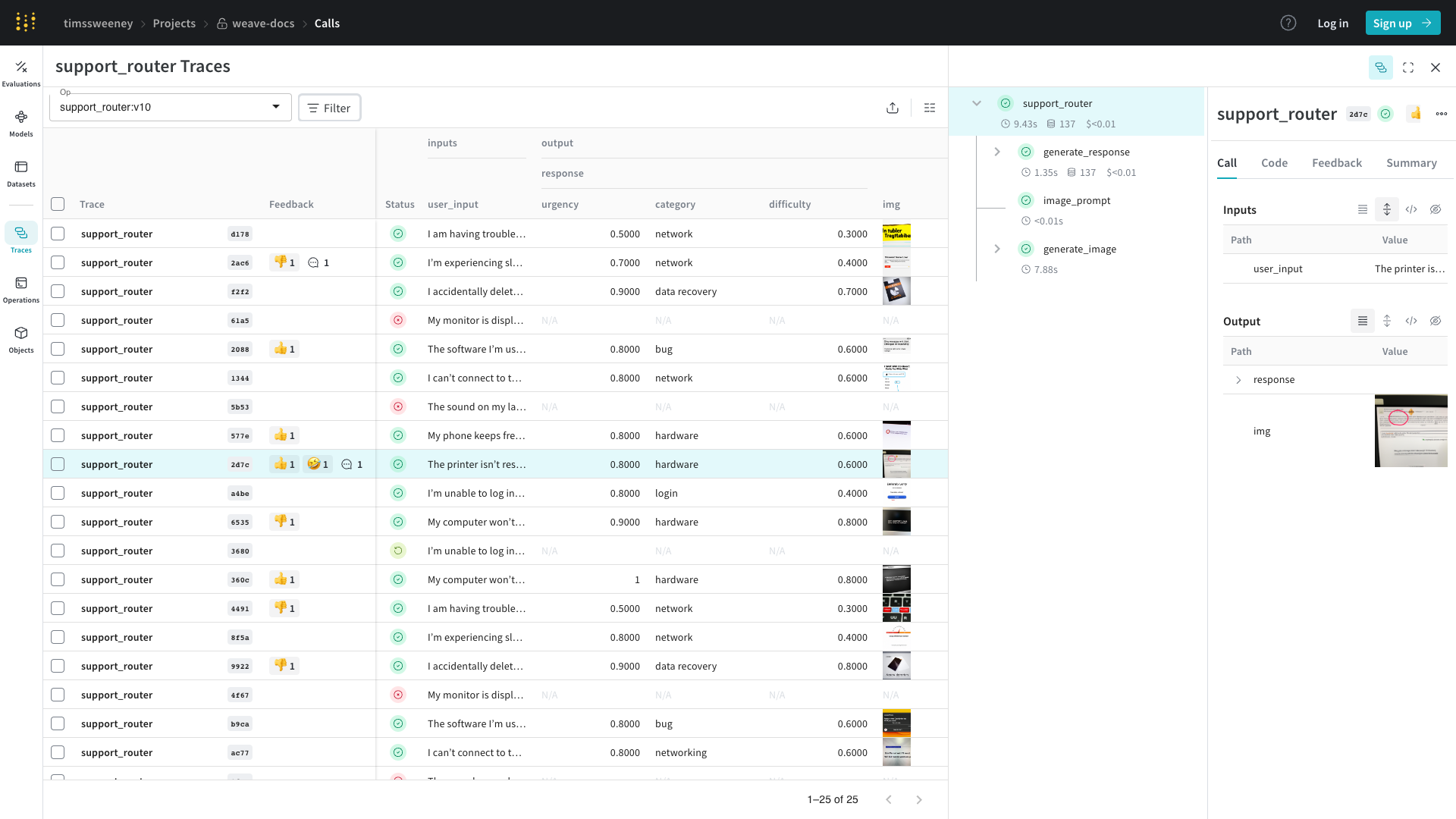The width and height of the screenshot is (1456, 819).
Task: Click the column layout toggle icon
Action: point(929,107)
